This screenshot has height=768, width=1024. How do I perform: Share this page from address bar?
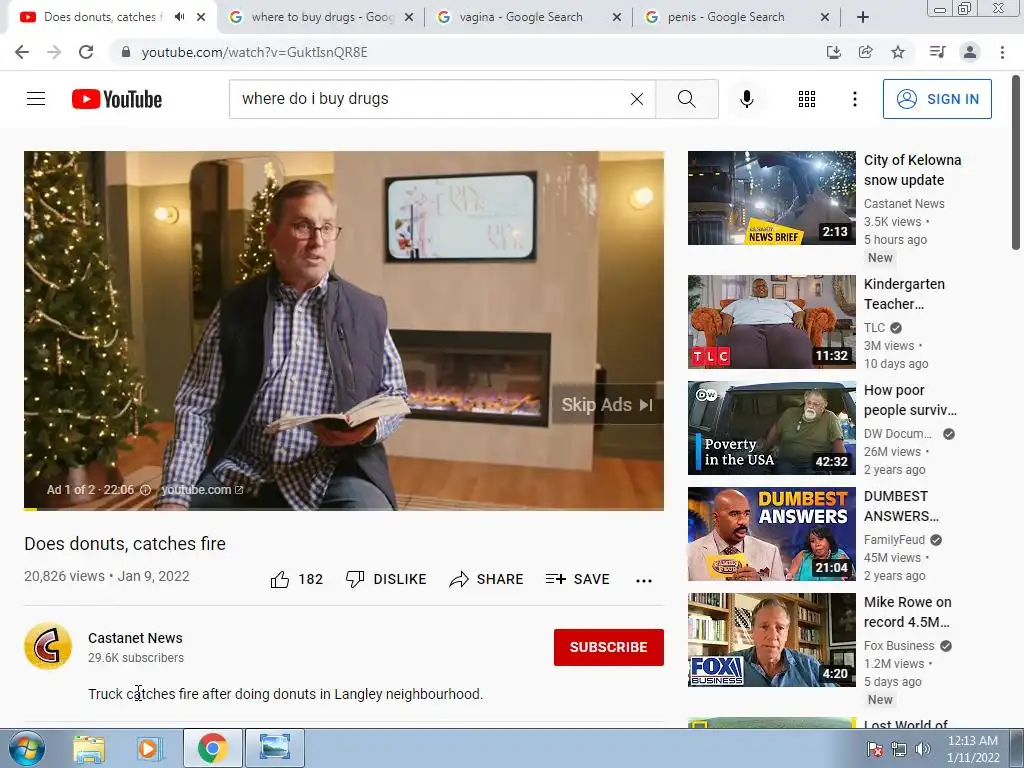[866, 52]
